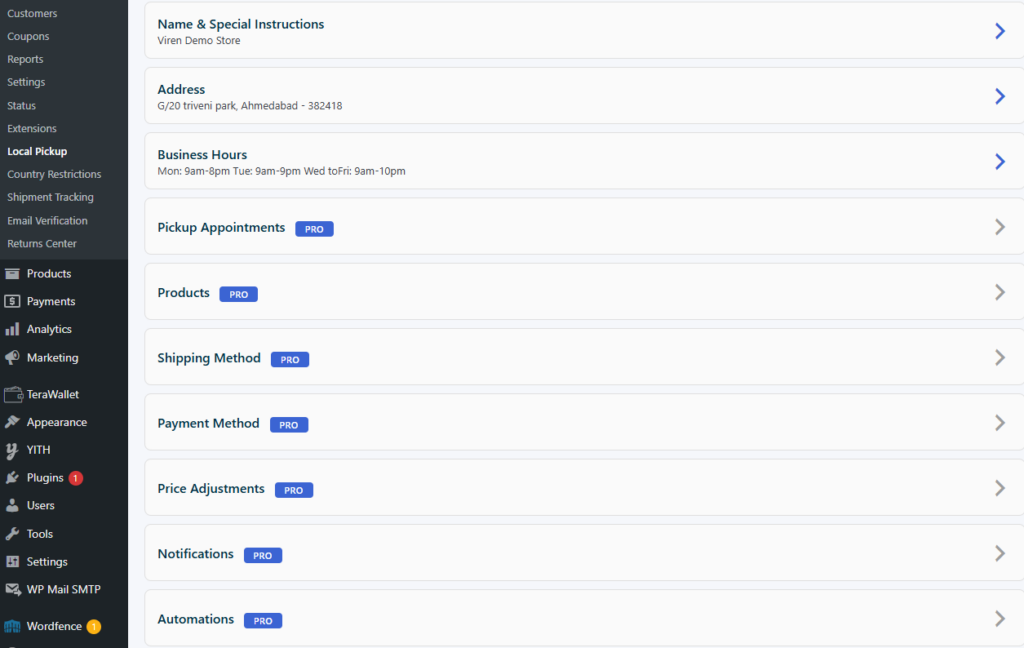Screen dimensions: 1024x648
Task: Click the Returns Center link
Action: (x=42, y=243)
